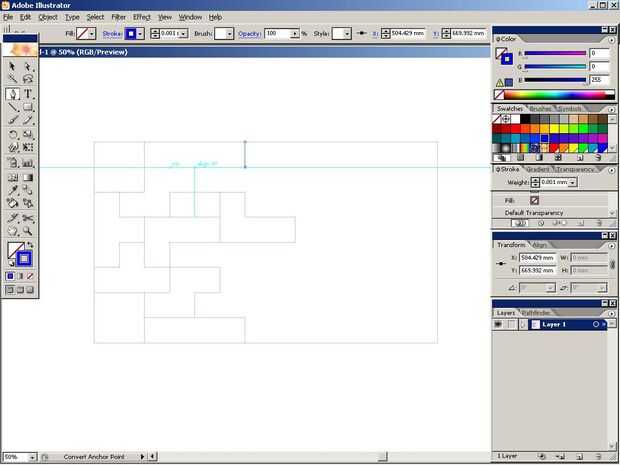The width and height of the screenshot is (620, 465).
Task: Set paint mode to Gradient in toolbox
Action: (20, 276)
